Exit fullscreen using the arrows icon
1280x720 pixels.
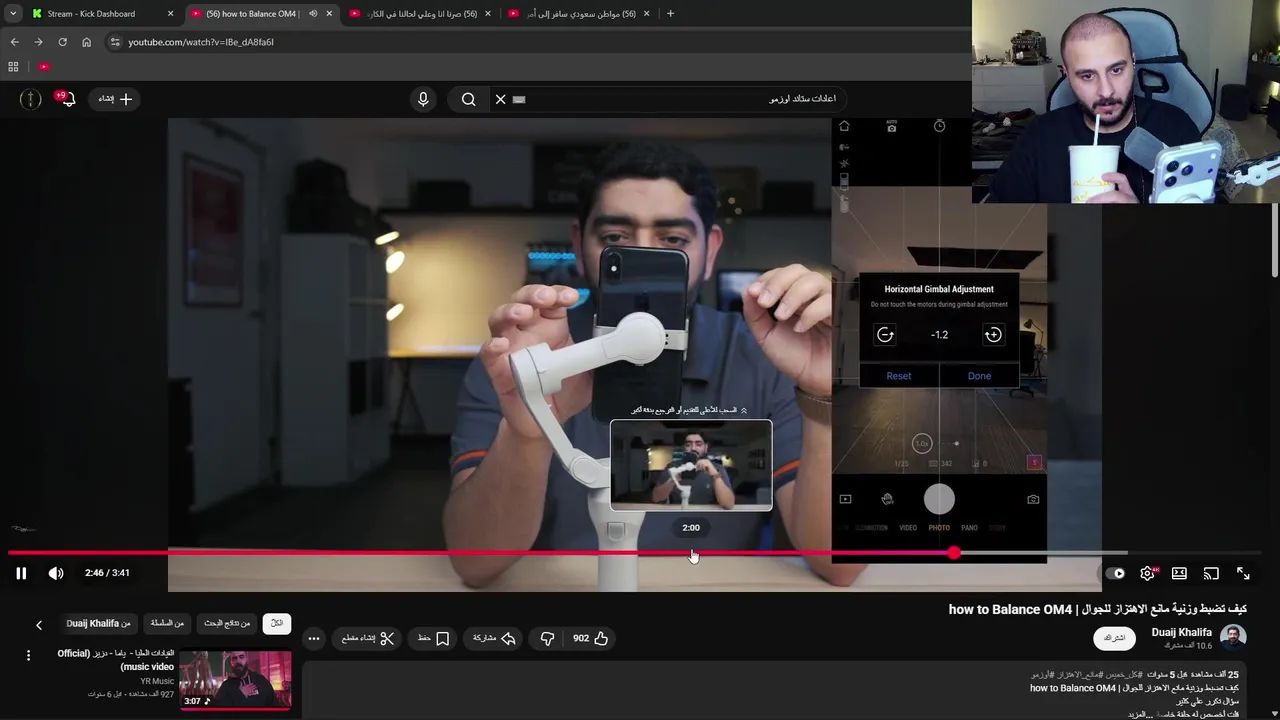1243,573
